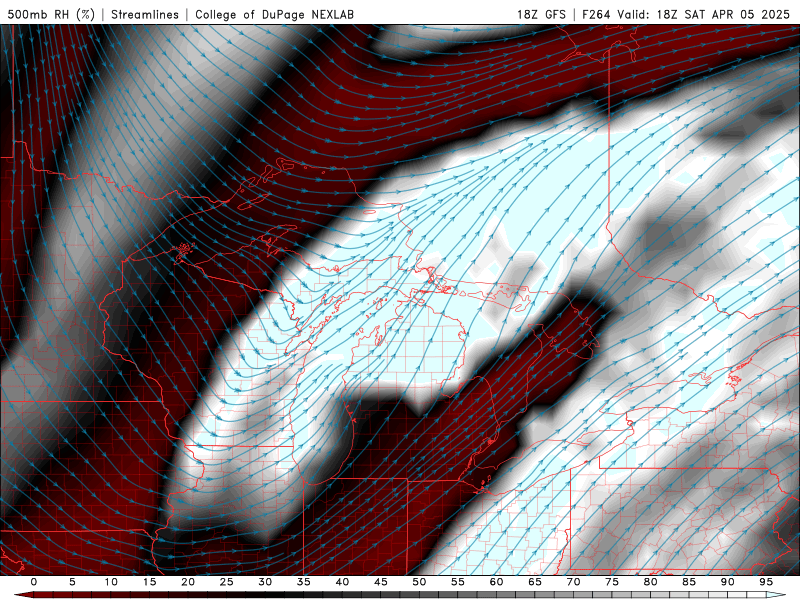Screen dimensions: 800x600
Task: Select the "70" label on the color scale
Action: [x=573, y=582]
